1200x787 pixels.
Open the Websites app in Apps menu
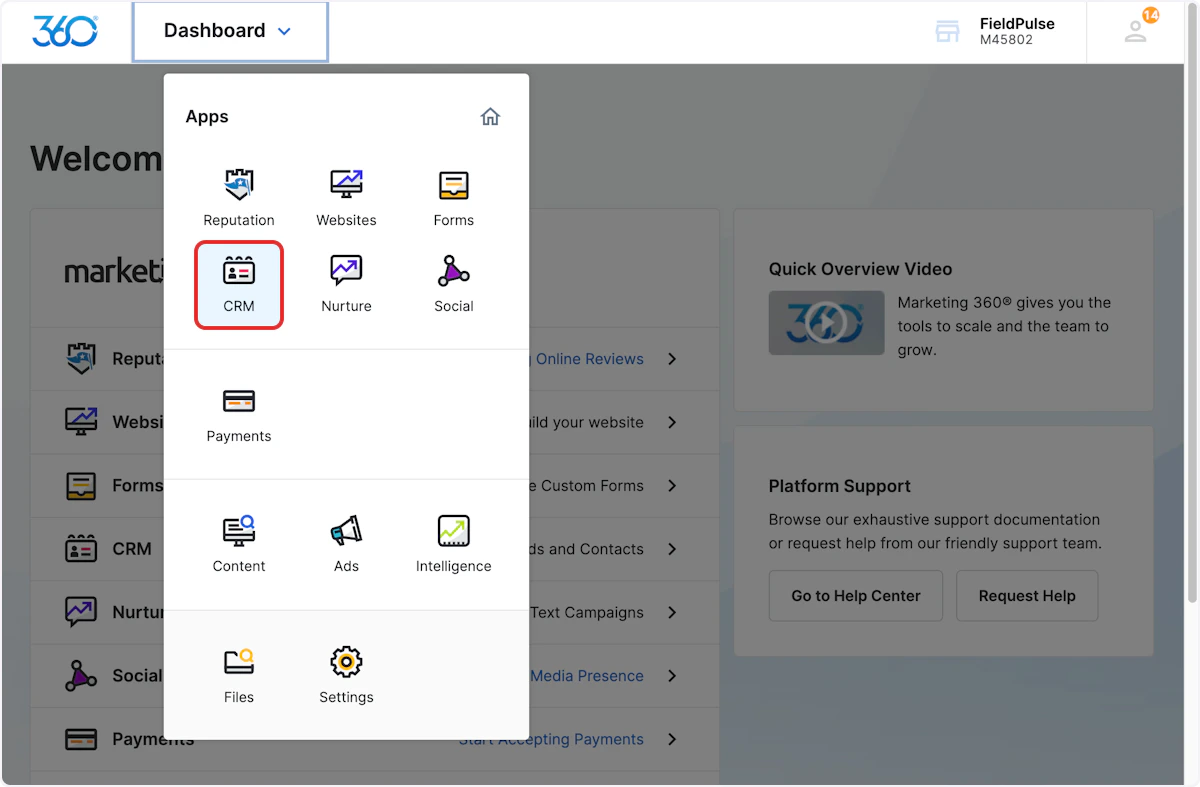(346, 198)
